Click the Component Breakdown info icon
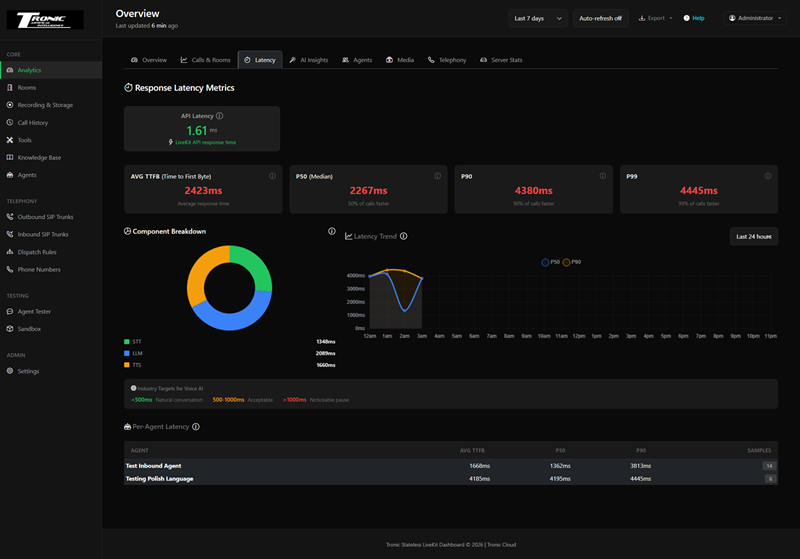This screenshot has width=800, height=559. pos(332,231)
